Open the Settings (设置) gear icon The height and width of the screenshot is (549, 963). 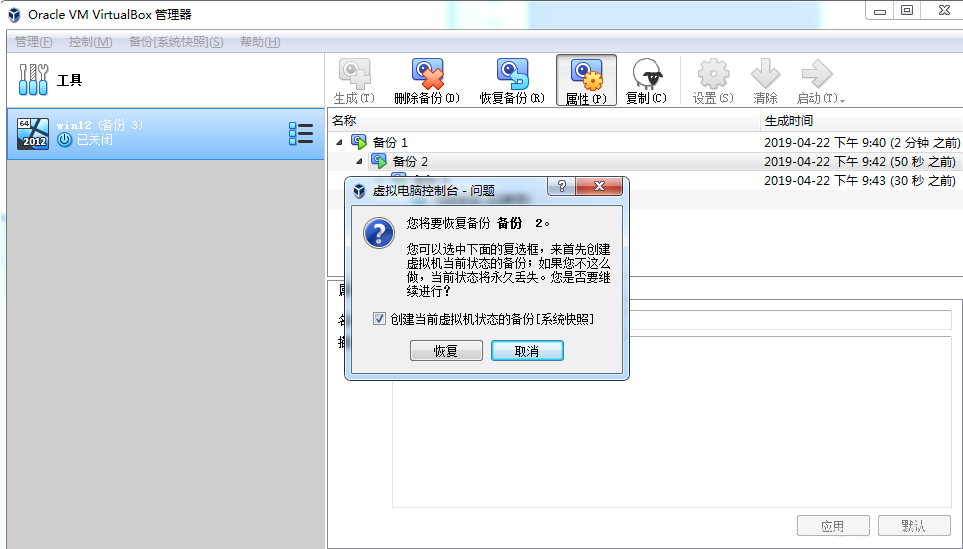[x=713, y=75]
